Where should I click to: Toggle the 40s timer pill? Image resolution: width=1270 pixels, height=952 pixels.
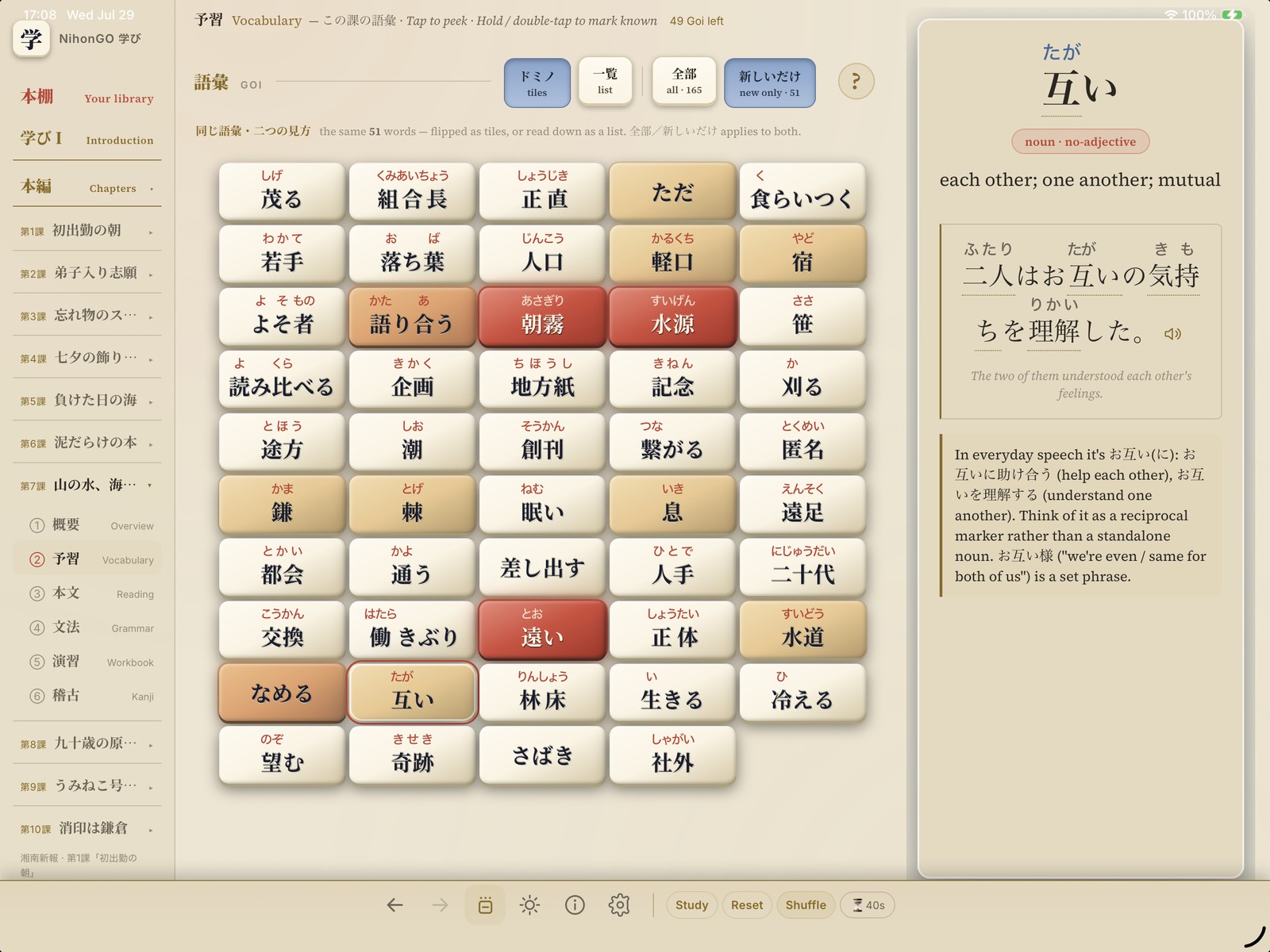(868, 905)
